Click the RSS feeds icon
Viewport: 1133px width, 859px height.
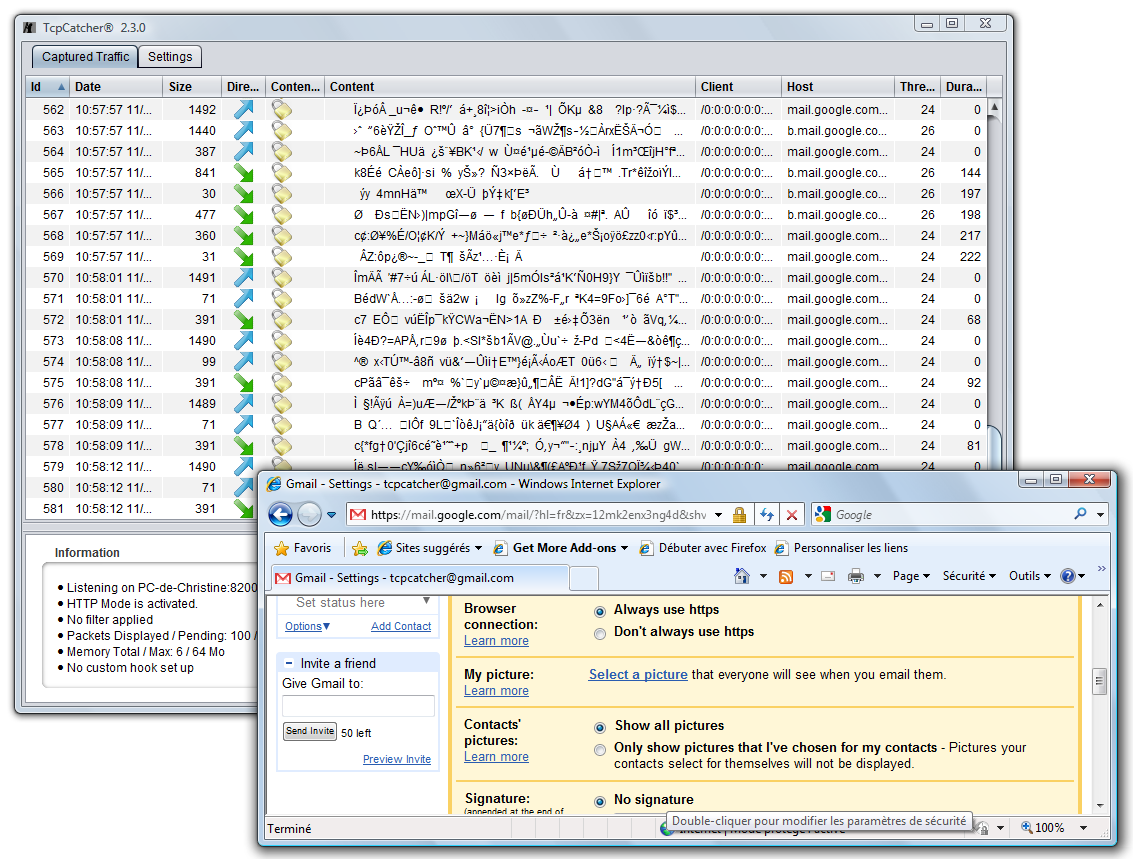click(x=786, y=577)
